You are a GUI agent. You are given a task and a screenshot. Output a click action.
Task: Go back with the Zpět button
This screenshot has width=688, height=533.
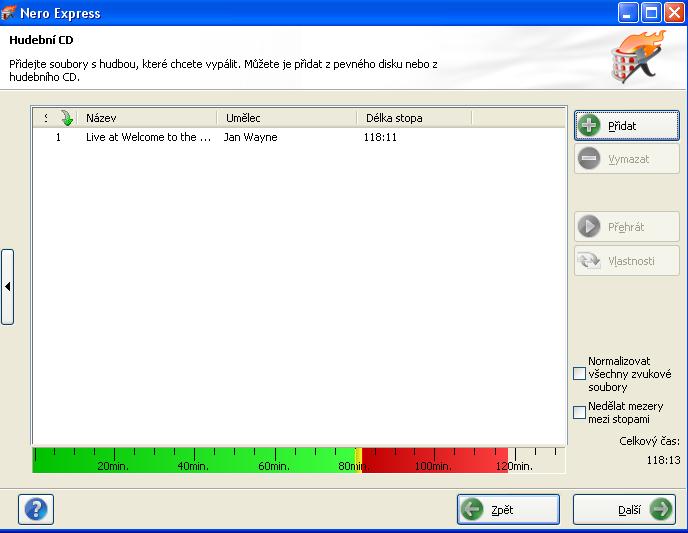tap(509, 509)
